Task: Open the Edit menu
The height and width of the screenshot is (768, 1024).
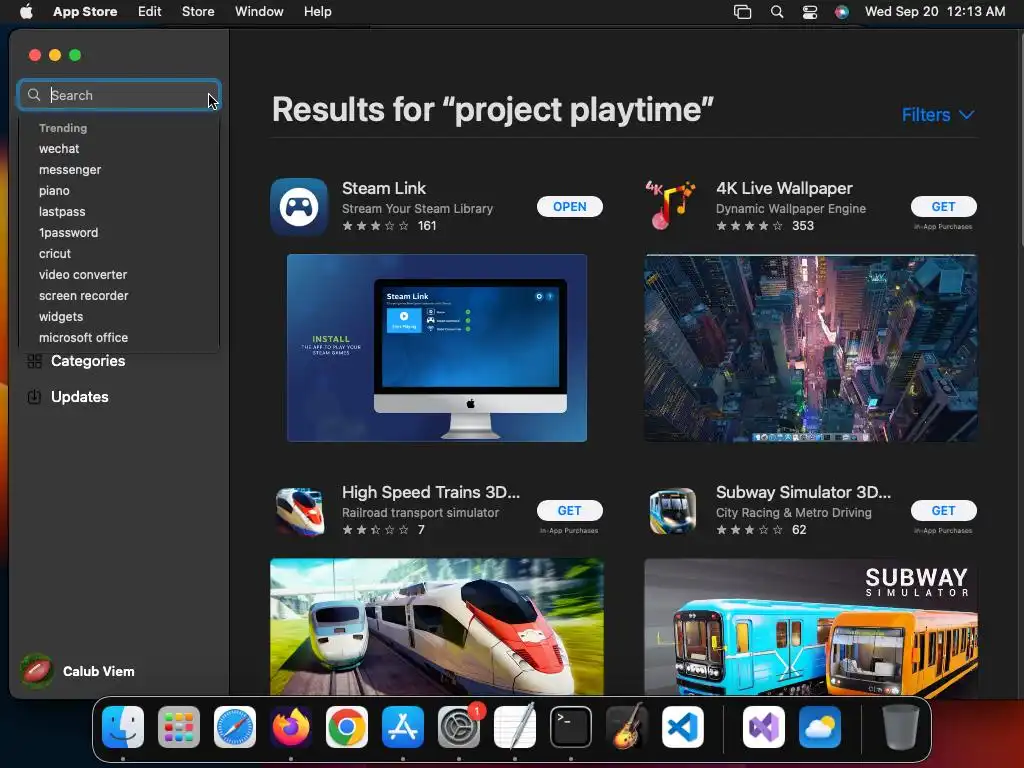Action: 150,12
